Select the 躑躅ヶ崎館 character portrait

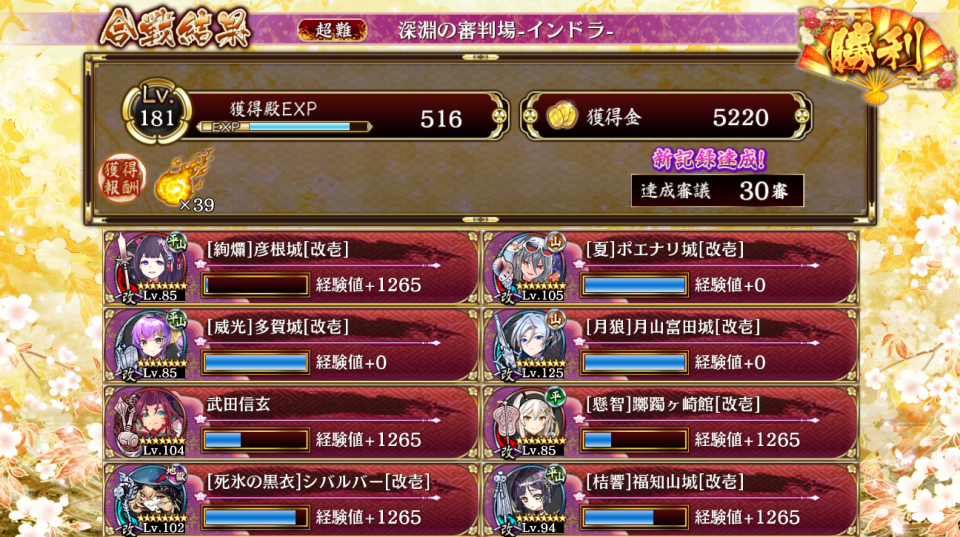(530, 422)
